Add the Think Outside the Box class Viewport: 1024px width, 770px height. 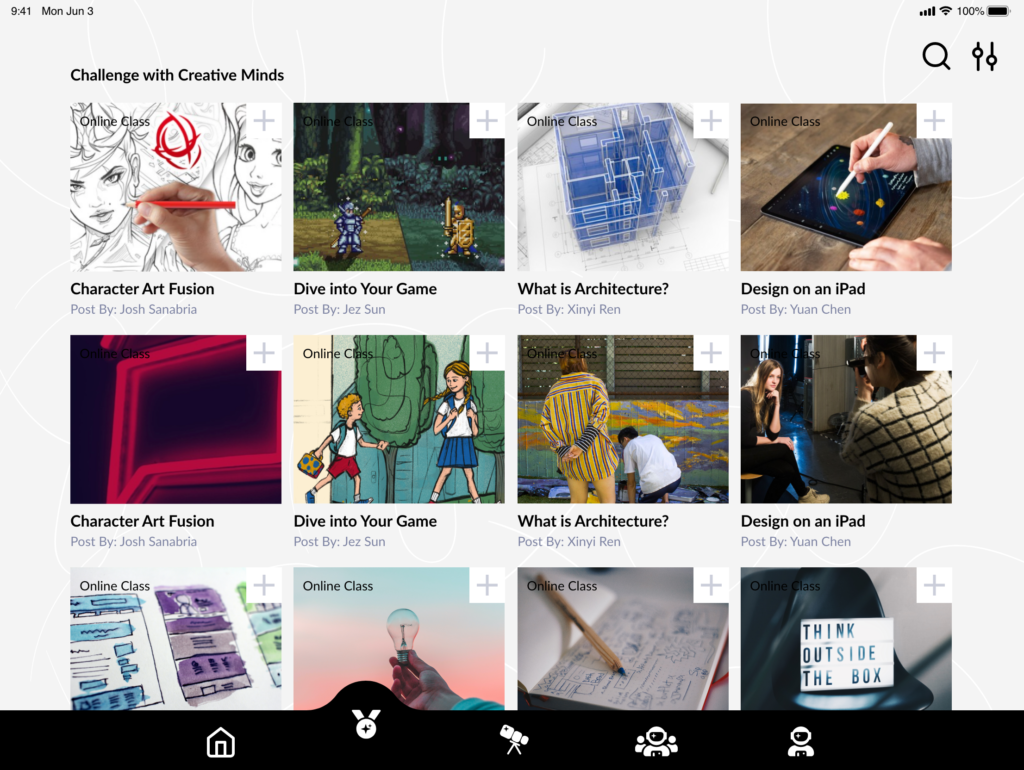pos(934,585)
